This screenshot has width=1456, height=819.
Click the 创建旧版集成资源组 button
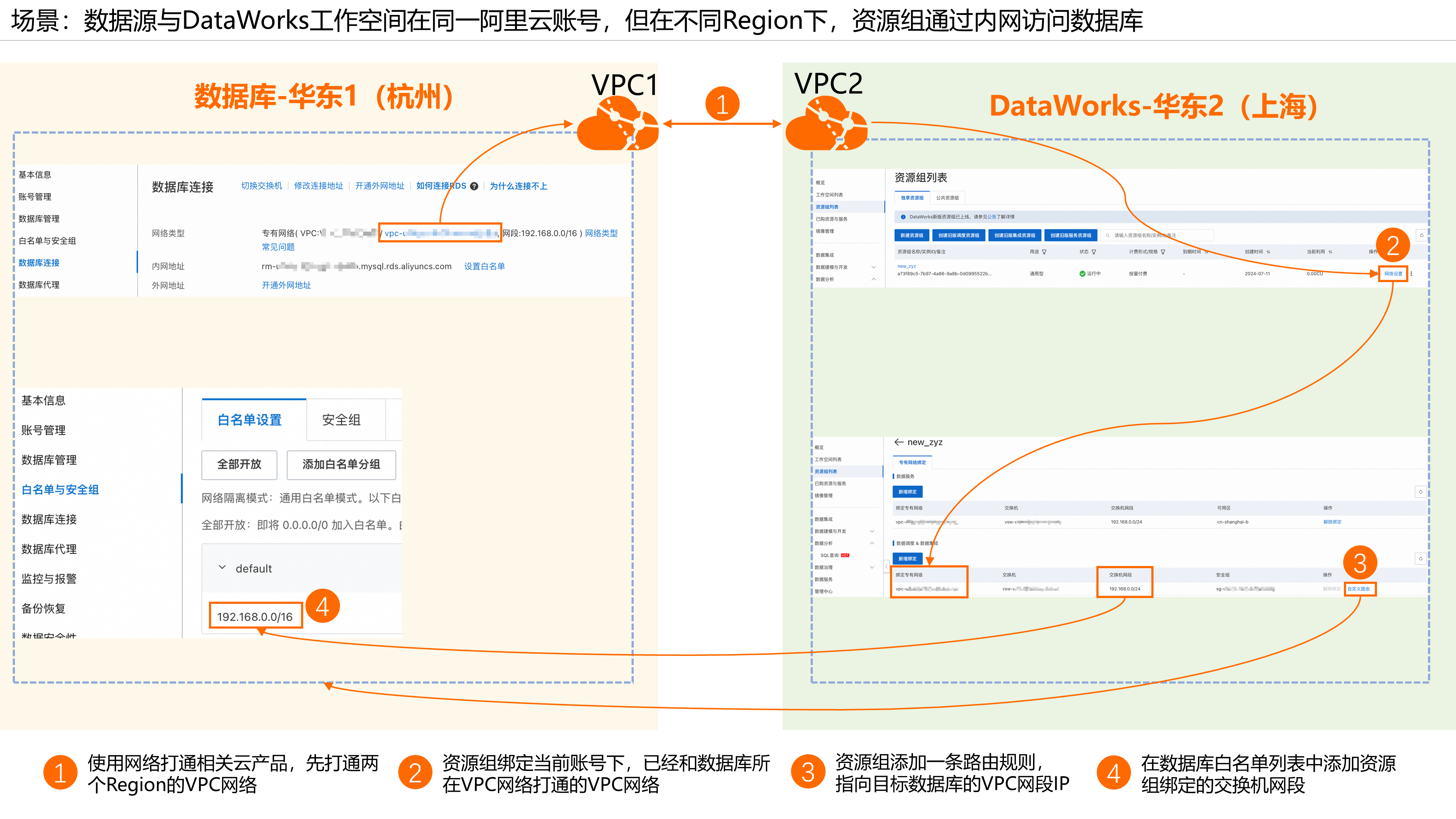point(1014,235)
